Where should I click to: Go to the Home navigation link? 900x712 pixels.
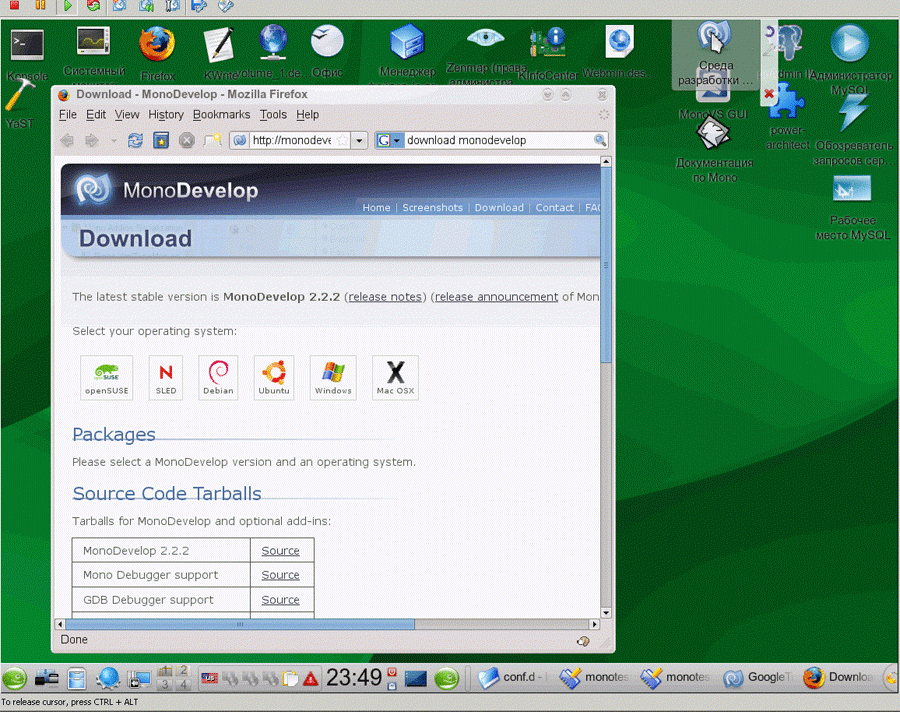click(377, 207)
